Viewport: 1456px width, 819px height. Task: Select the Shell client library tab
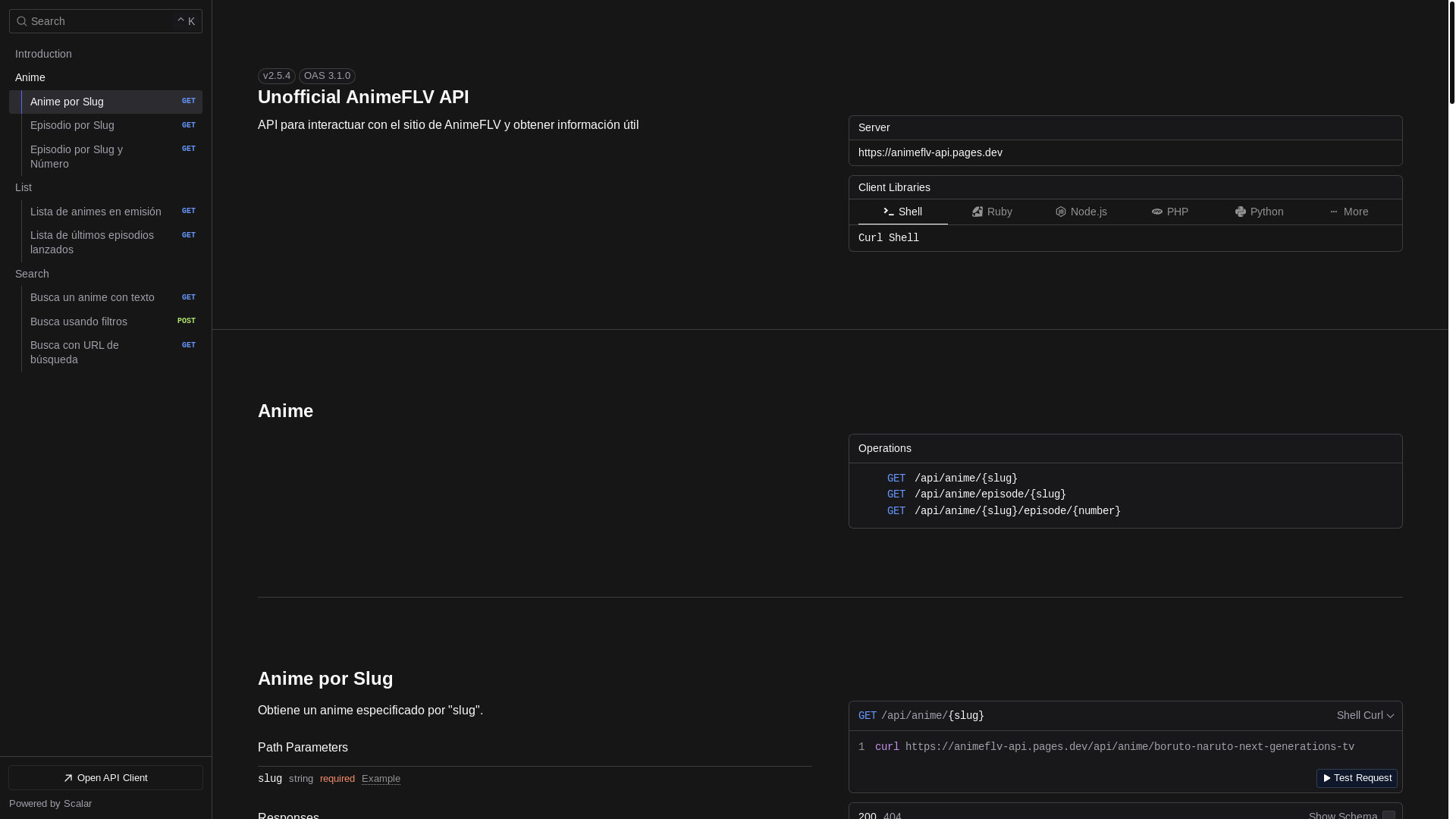[902, 212]
